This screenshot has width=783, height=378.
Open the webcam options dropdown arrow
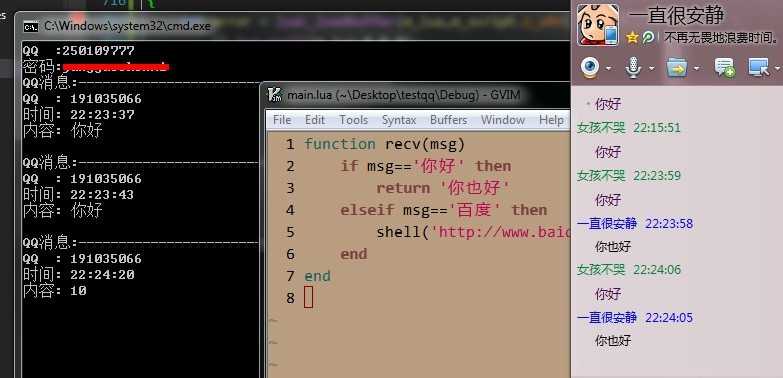click(x=609, y=68)
